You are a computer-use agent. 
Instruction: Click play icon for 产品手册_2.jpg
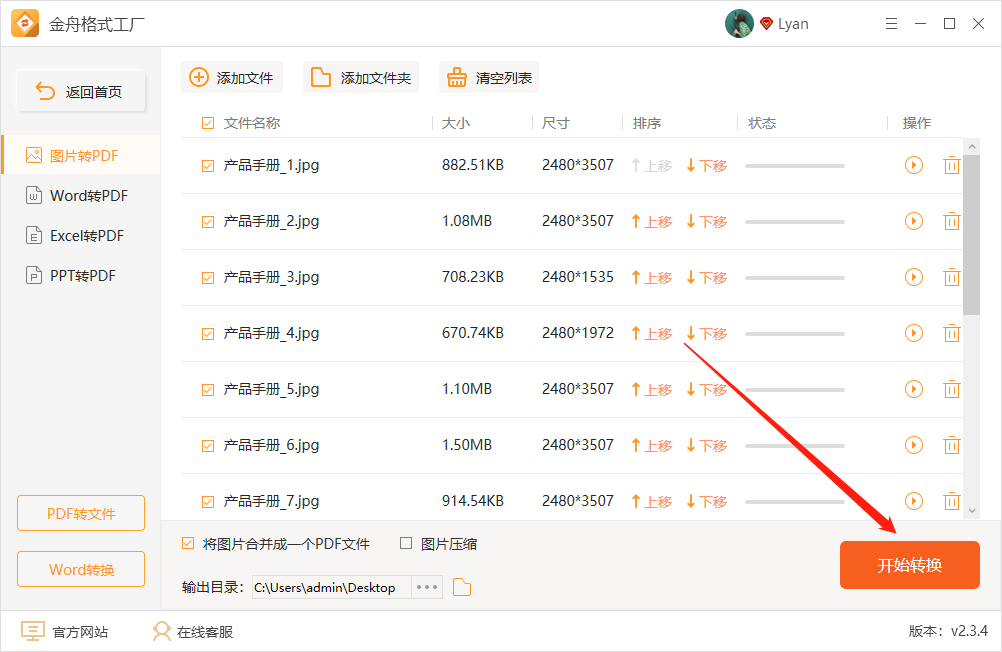point(914,221)
